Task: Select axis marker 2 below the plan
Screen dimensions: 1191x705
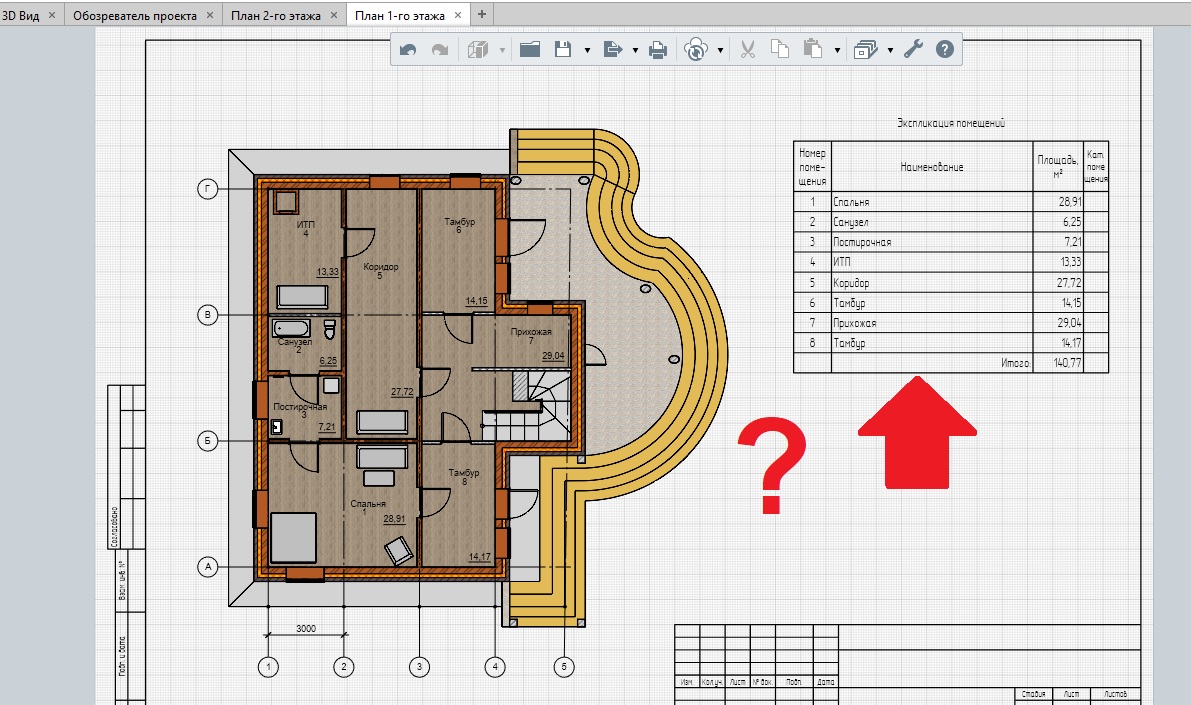Action: coord(343,667)
